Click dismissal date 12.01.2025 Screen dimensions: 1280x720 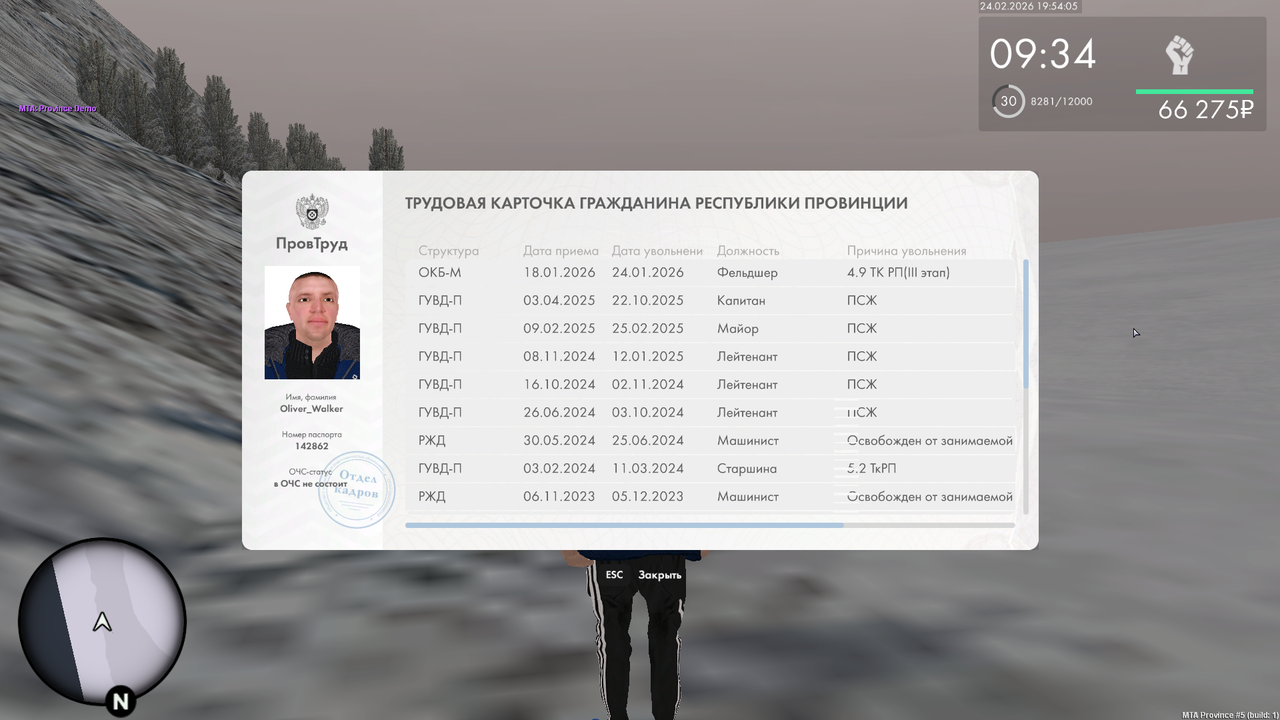(x=648, y=357)
